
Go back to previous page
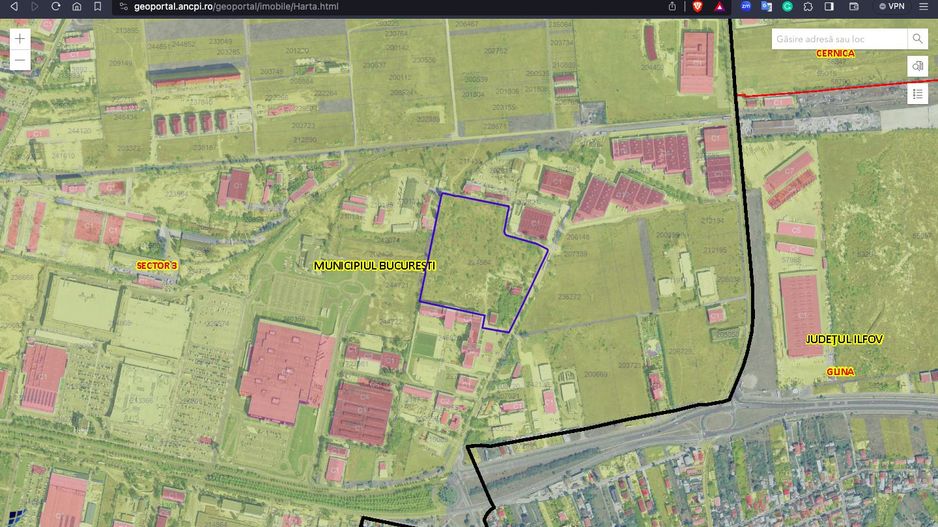(14, 6)
